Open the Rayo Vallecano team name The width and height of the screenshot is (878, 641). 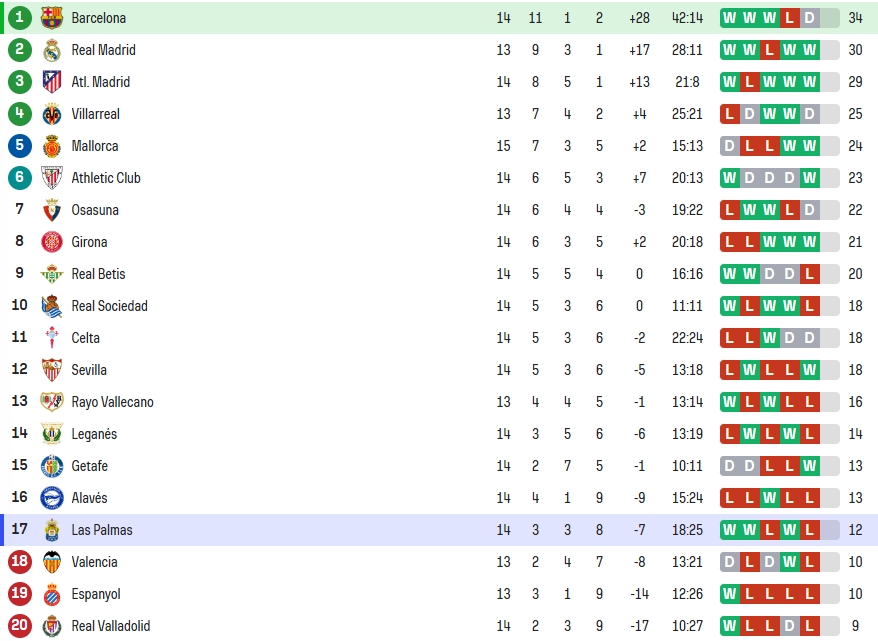pos(112,402)
